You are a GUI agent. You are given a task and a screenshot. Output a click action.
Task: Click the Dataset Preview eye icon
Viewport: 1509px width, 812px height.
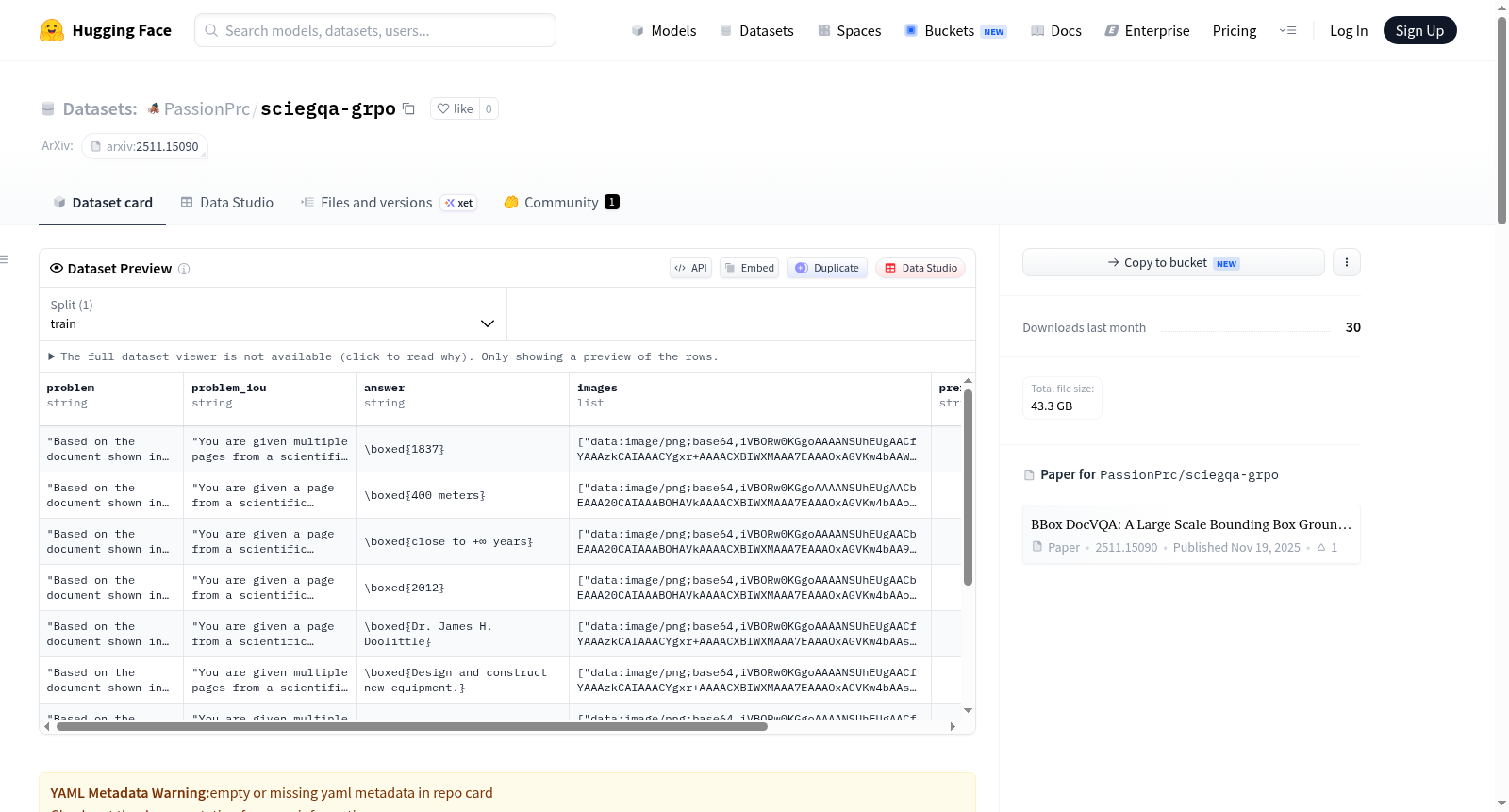pos(57,268)
